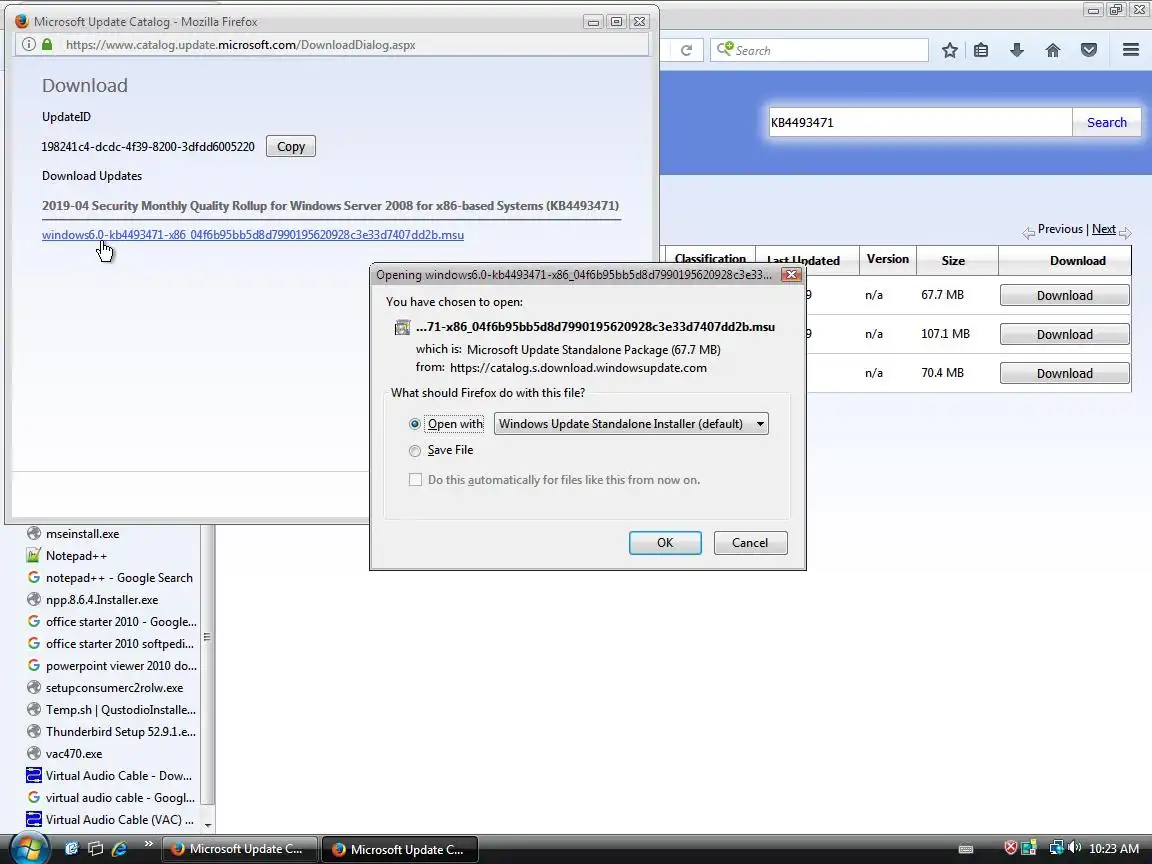Click the network tray icon
The height and width of the screenshot is (864, 1152).
[x=1056, y=848]
